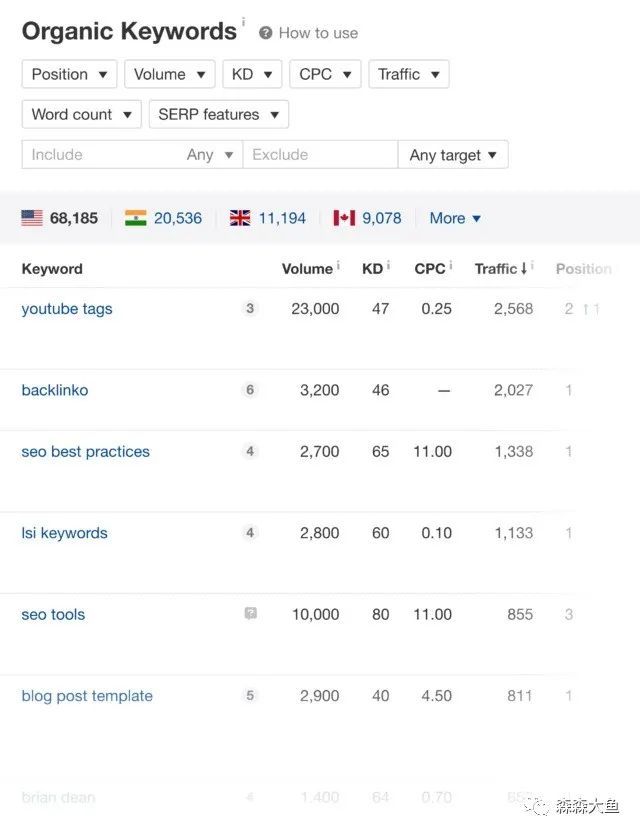Click the CPC info icon
640x834 pixels.
(451, 265)
